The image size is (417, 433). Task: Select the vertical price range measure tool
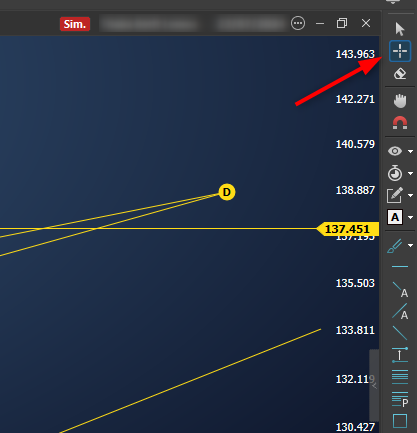(400, 355)
